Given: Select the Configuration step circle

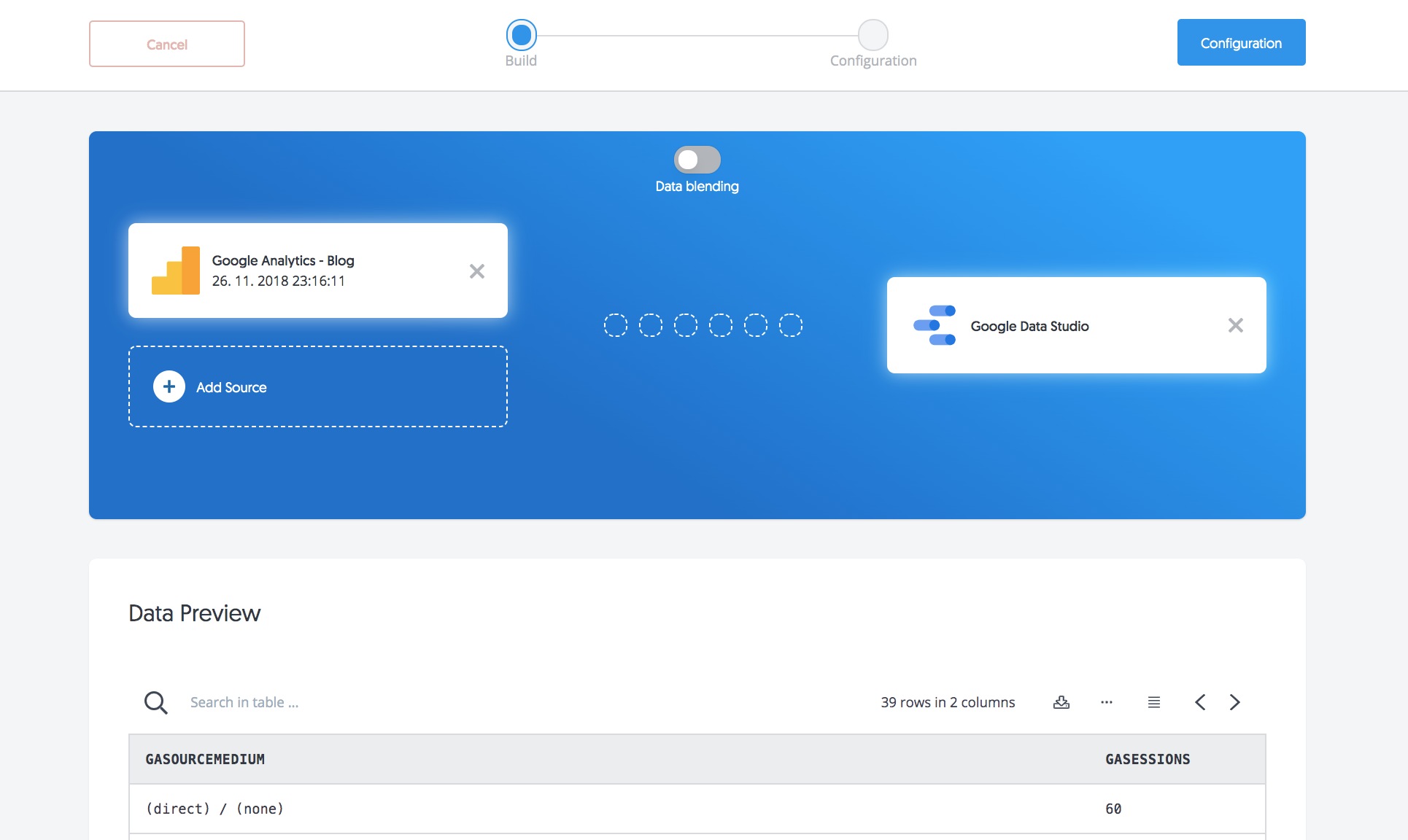Looking at the screenshot, I should click(x=873, y=35).
